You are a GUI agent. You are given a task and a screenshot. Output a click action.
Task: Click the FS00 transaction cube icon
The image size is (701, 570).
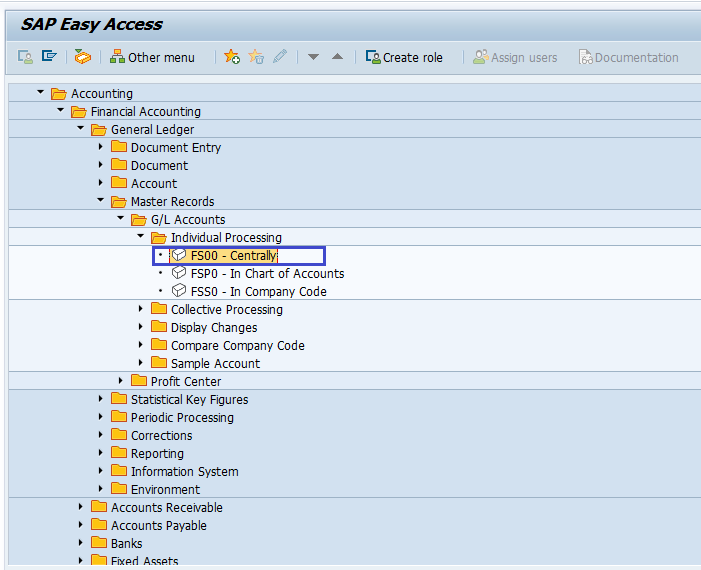coord(179,255)
